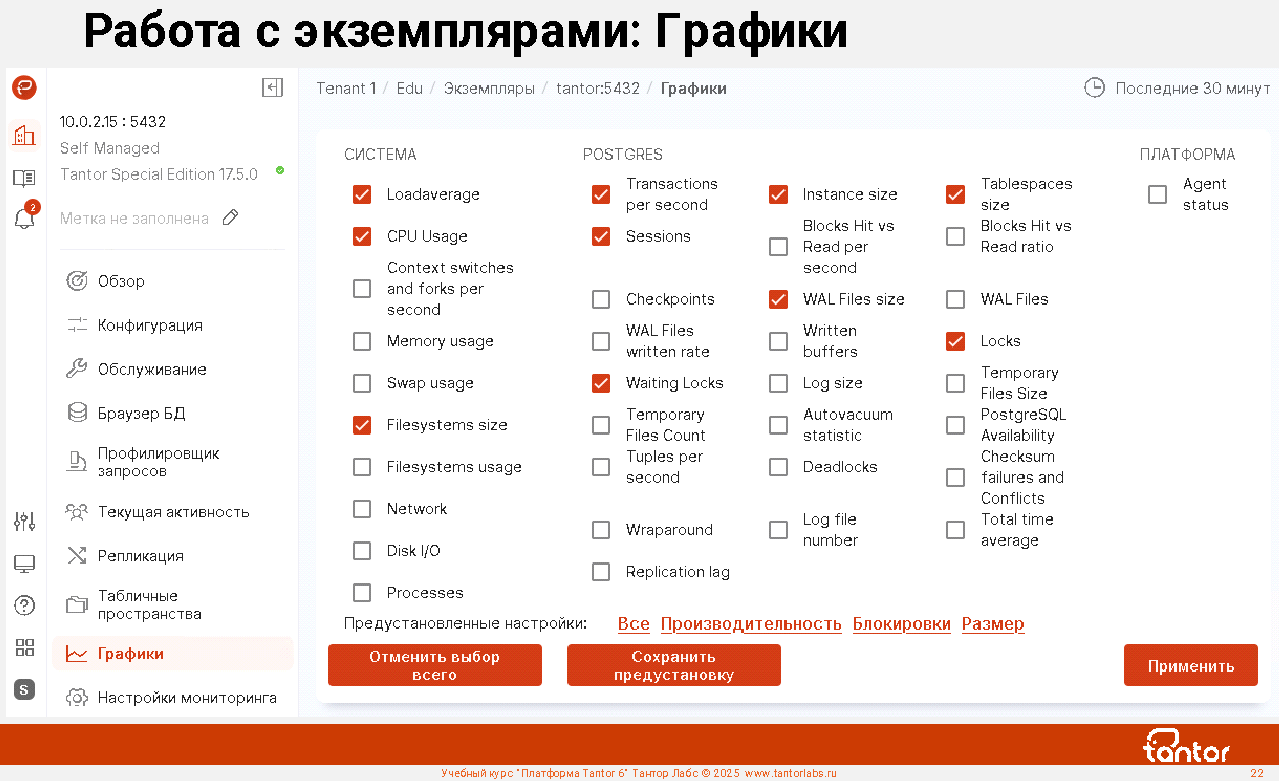This screenshot has height=781, width=1279.
Task: Enable the Memory usage checkbox
Action: pos(362,342)
